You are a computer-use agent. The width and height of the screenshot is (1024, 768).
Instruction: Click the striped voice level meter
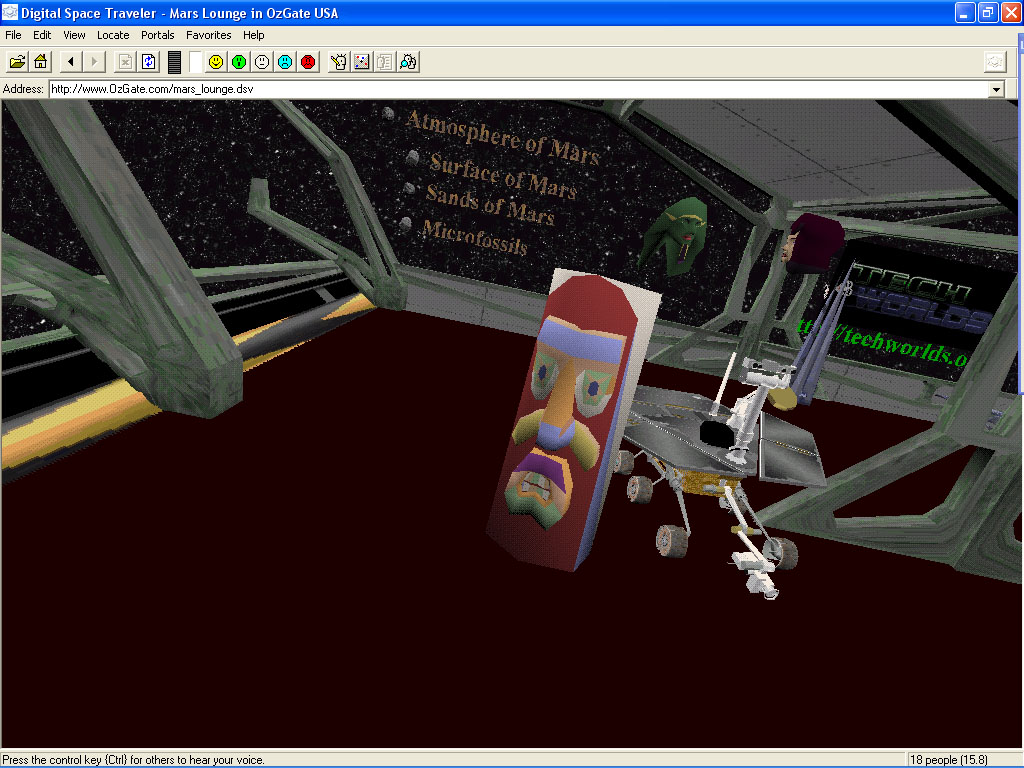pos(174,62)
